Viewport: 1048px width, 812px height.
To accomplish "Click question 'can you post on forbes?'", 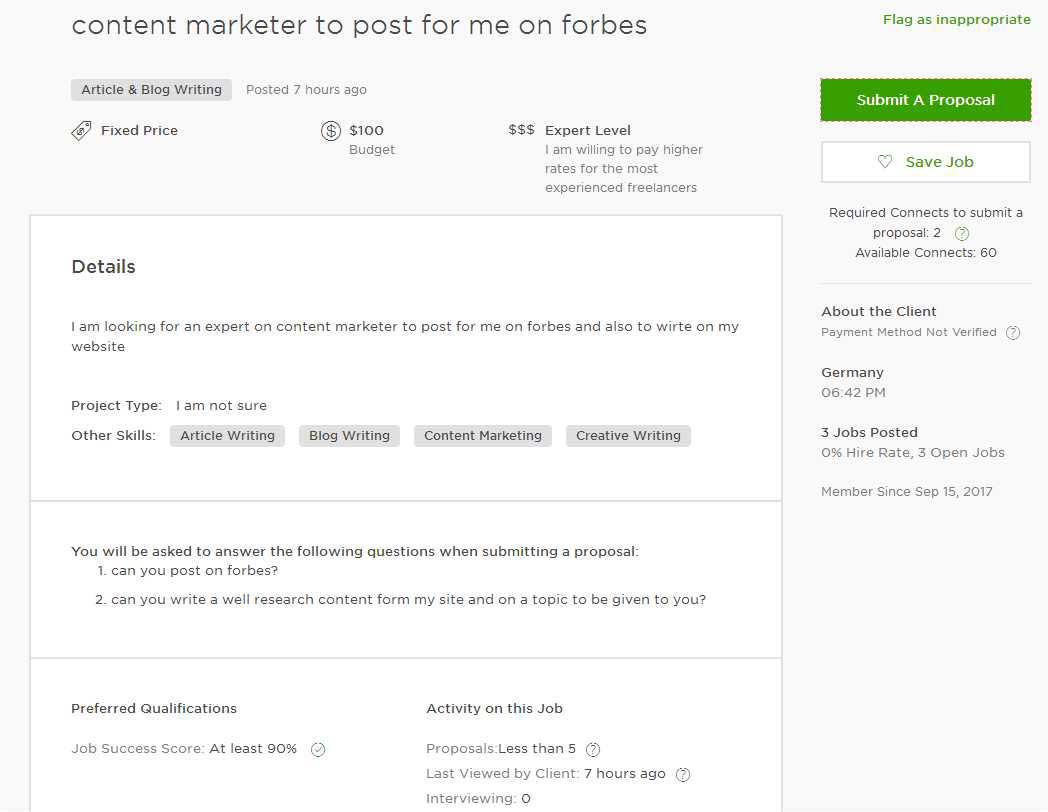I will [x=194, y=570].
